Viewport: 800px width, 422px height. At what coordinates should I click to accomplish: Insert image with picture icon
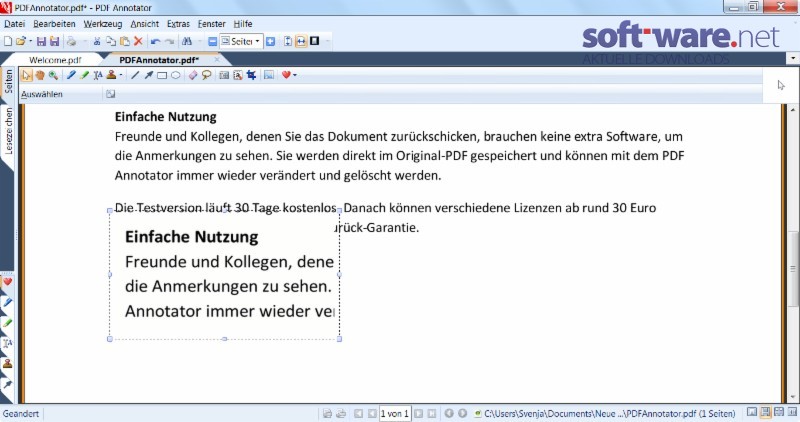coord(269,76)
